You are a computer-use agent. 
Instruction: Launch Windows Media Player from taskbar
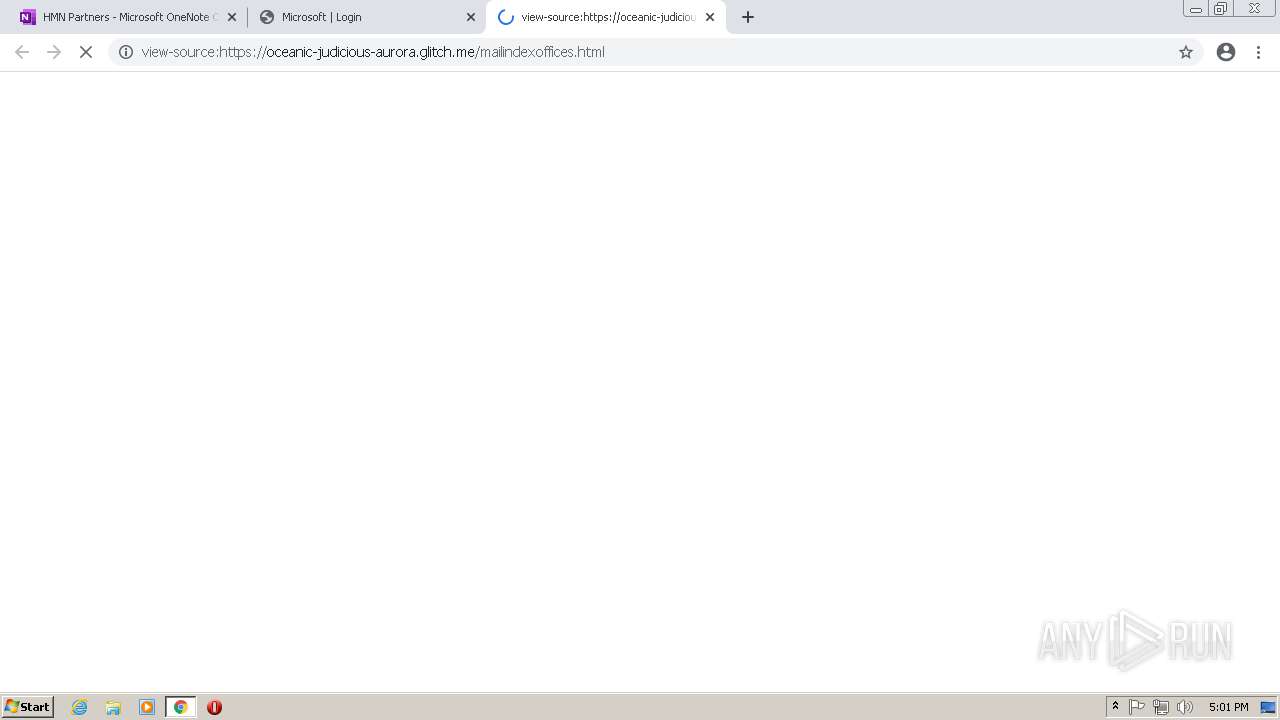[x=147, y=707]
